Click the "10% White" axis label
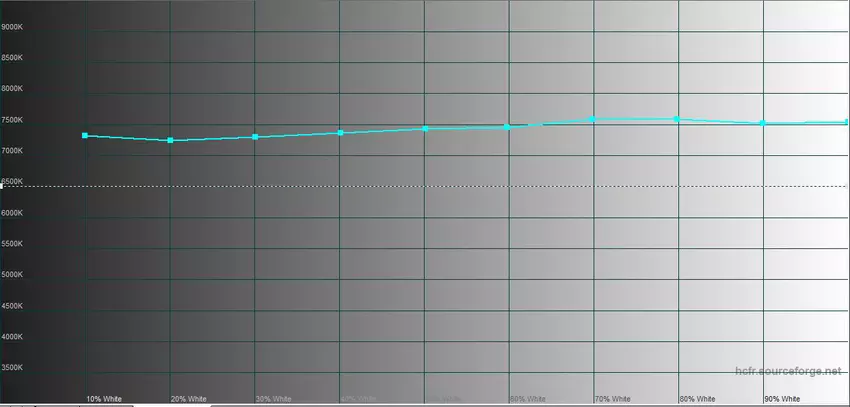This screenshot has width=850, height=407. coord(104,399)
